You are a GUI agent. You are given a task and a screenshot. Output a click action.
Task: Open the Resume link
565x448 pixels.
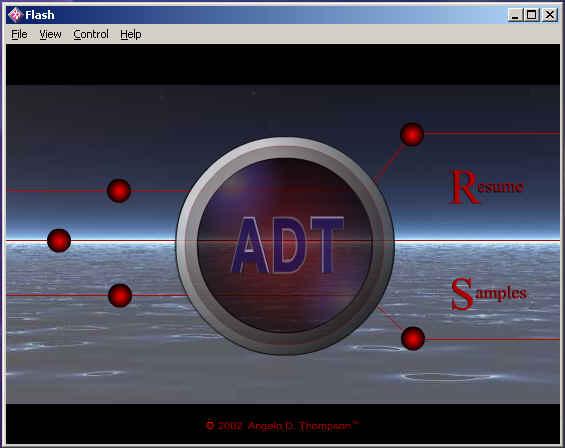486,187
